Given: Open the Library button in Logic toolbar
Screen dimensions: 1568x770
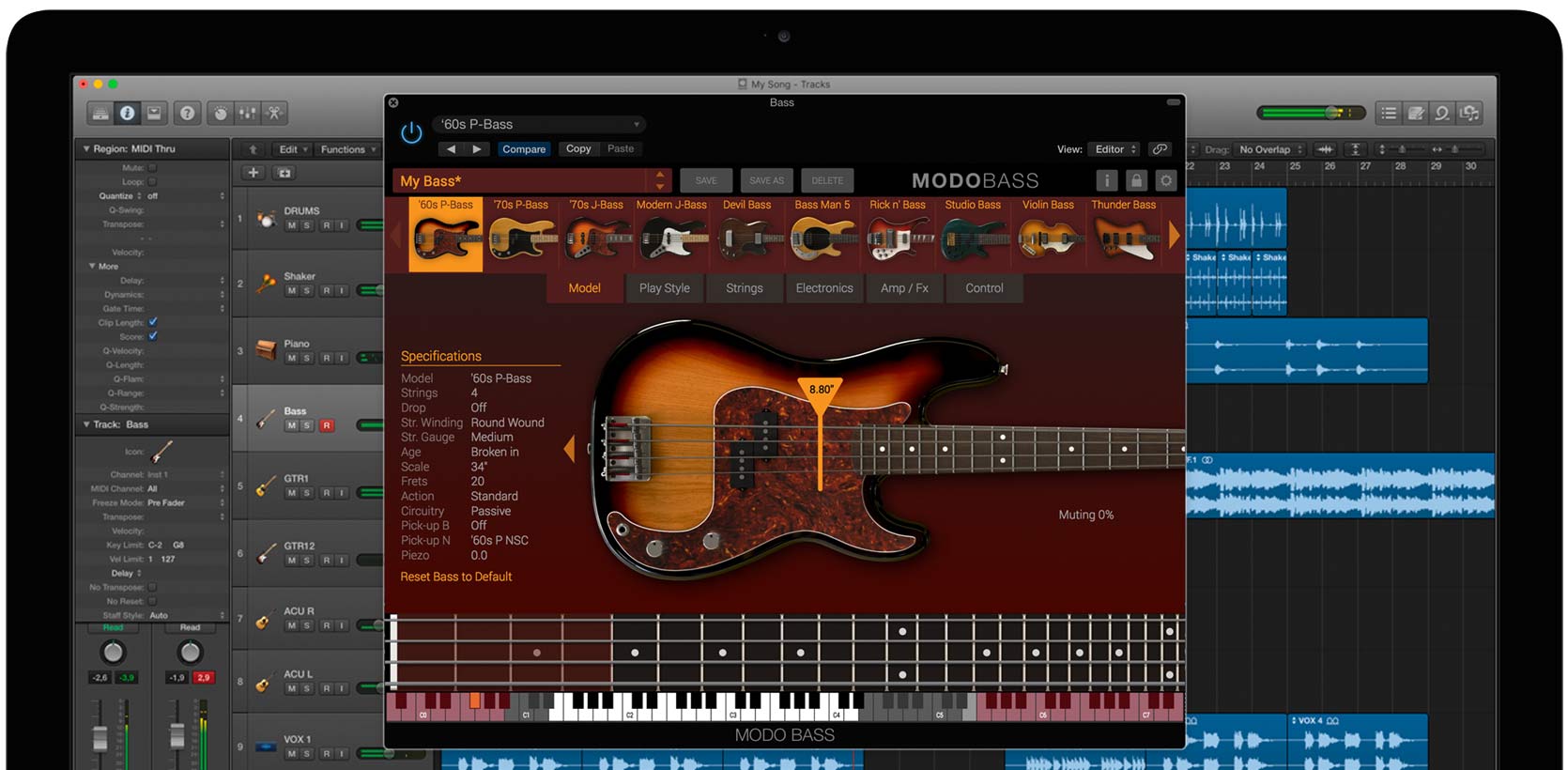Looking at the screenshot, I should pyautogui.click(x=100, y=114).
